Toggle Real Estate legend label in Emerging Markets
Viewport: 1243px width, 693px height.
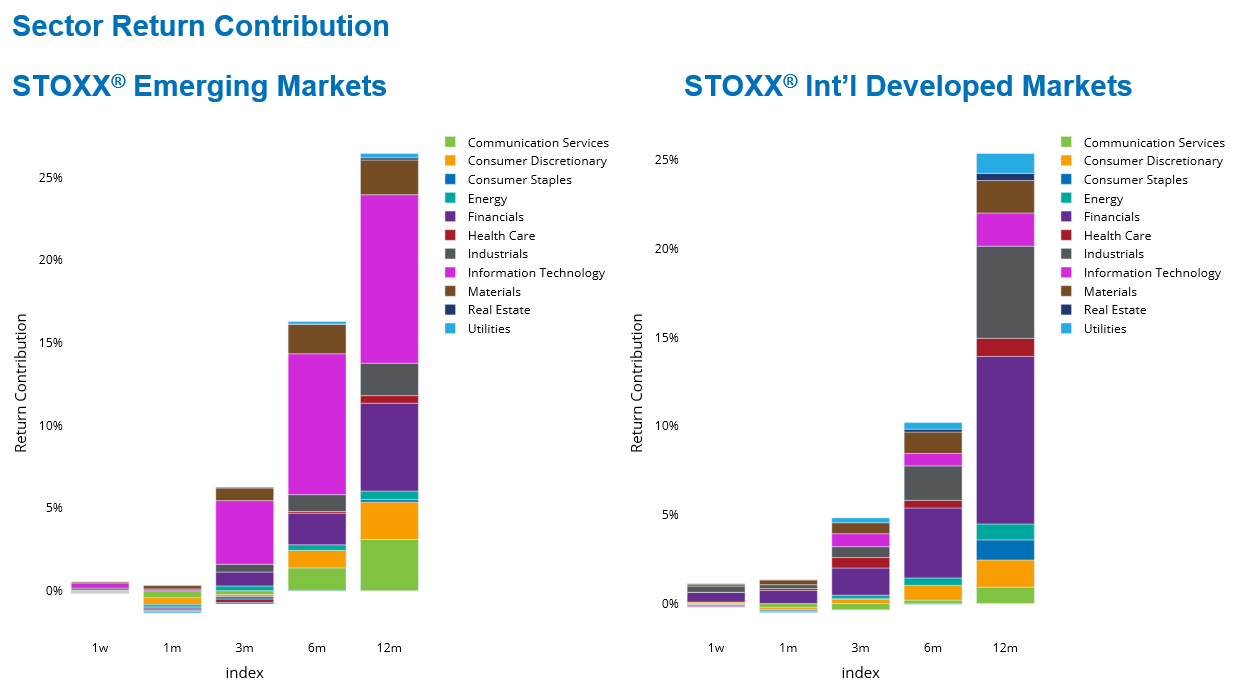pos(499,310)
